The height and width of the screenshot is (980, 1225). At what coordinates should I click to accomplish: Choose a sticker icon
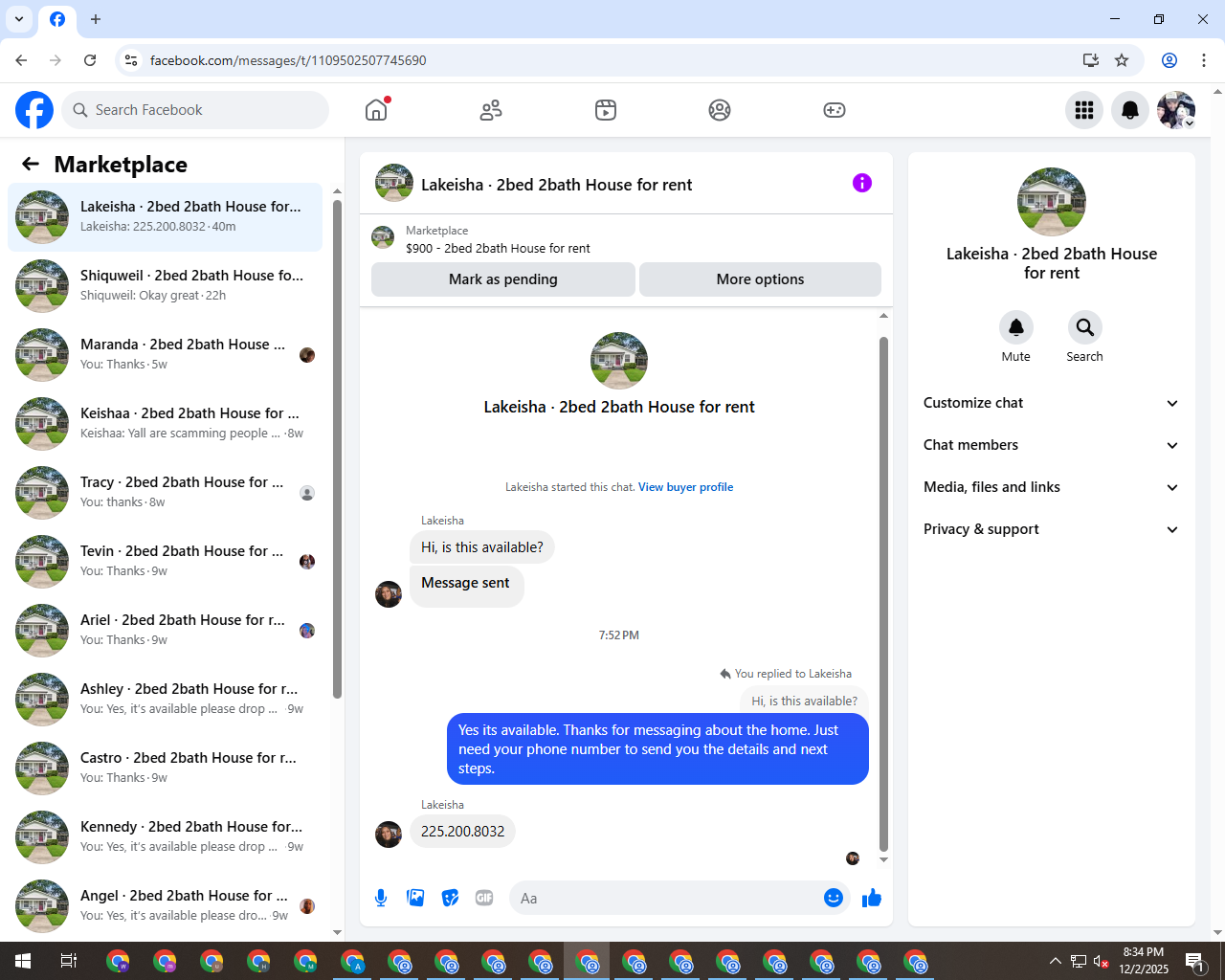tap(450, 898)
